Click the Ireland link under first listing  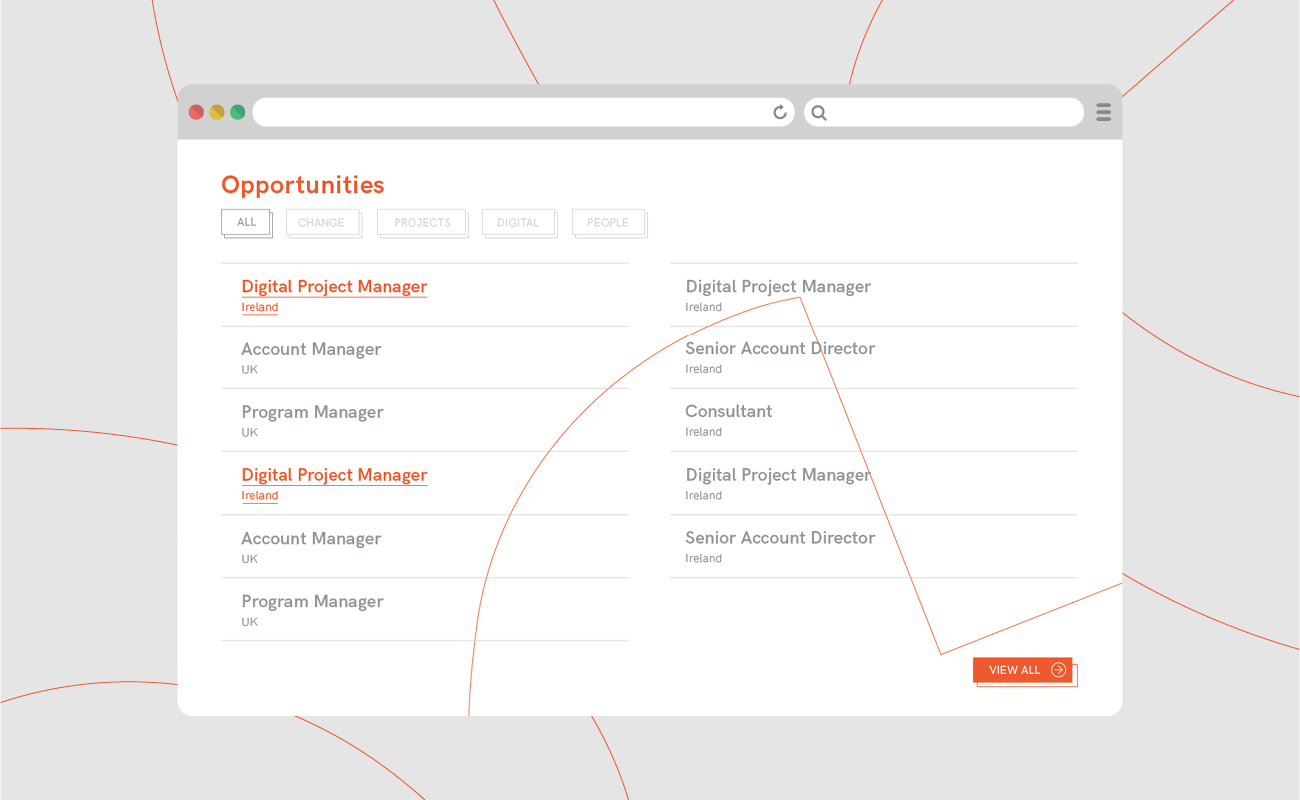[260, 308]
